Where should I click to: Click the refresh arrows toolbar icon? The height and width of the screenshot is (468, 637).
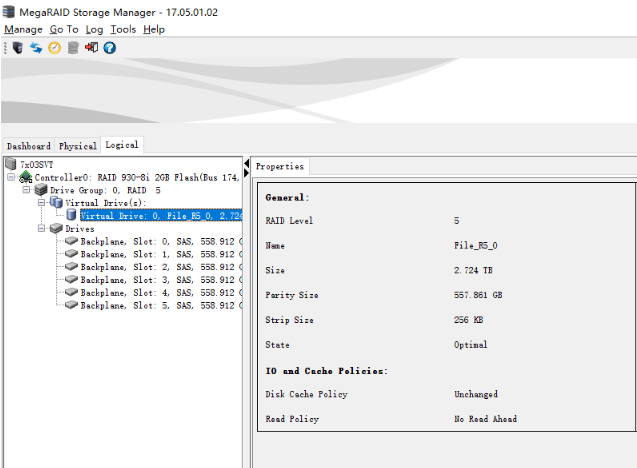click(36, 47)
